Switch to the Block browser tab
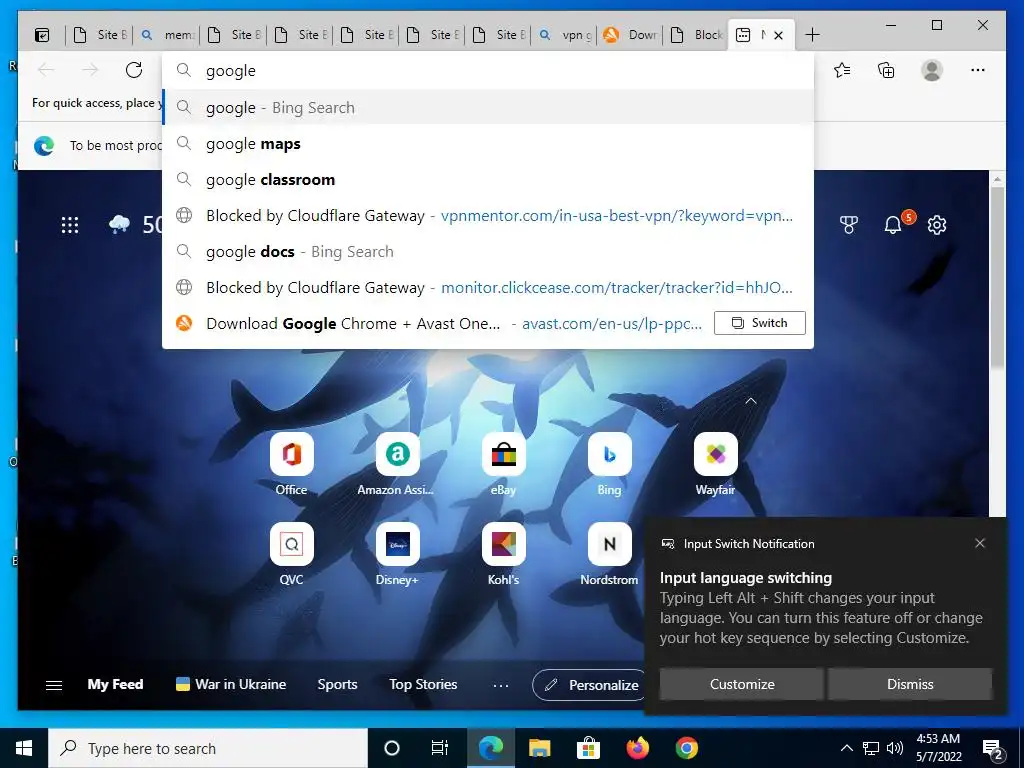Viewport: 1024px width, 768px height. (x=697, y=35)
